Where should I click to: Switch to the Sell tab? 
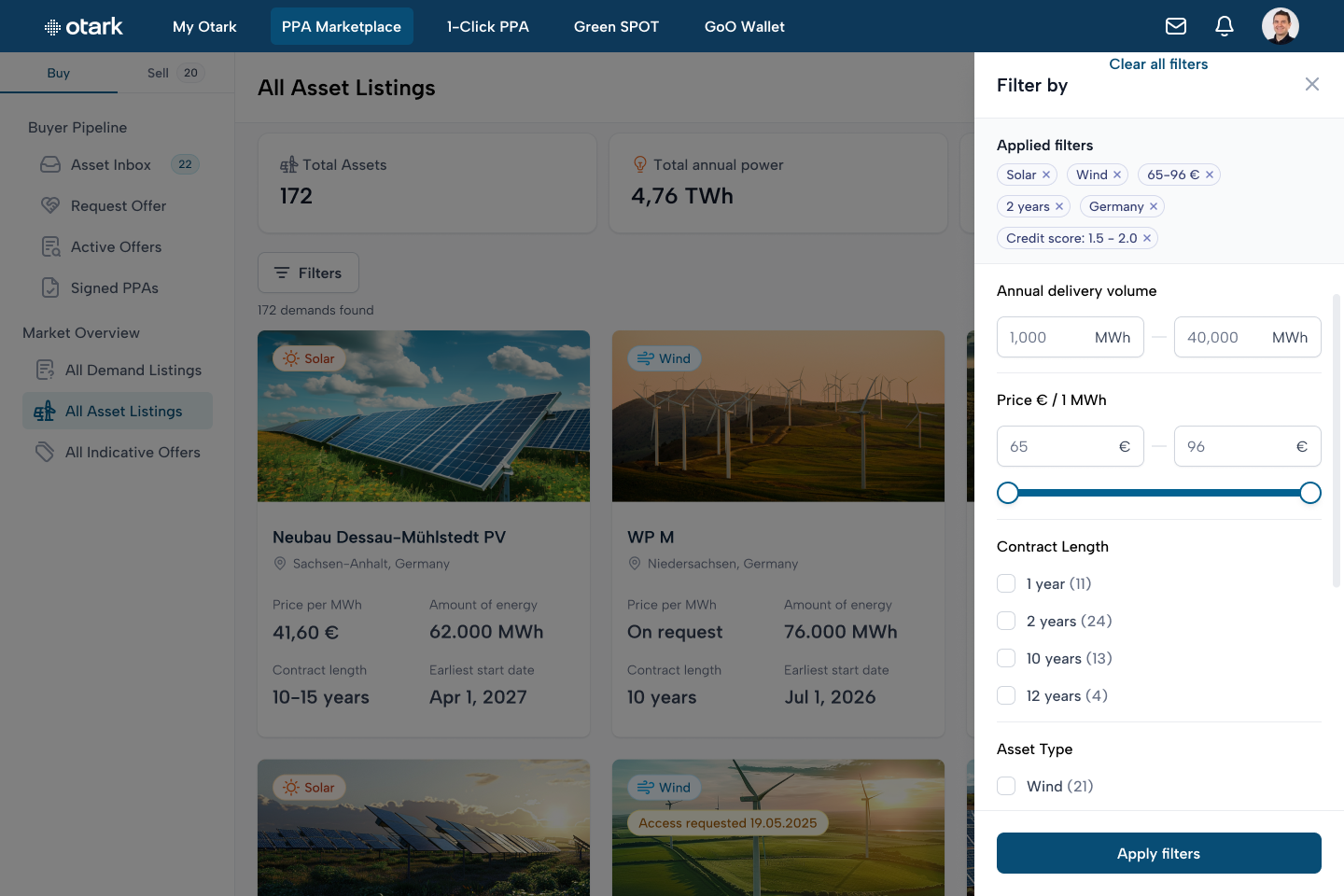click(x=175, y=73)
